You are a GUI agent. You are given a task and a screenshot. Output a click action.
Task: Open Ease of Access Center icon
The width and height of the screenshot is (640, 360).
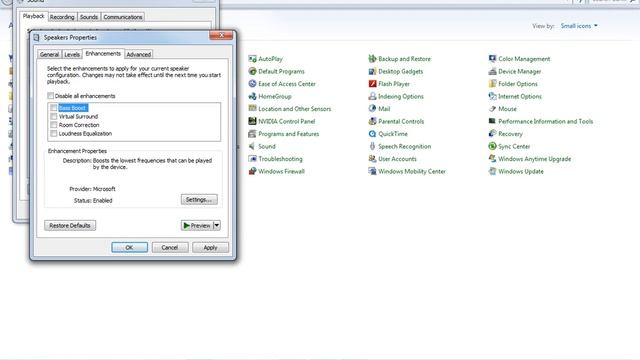coord(252,84)
